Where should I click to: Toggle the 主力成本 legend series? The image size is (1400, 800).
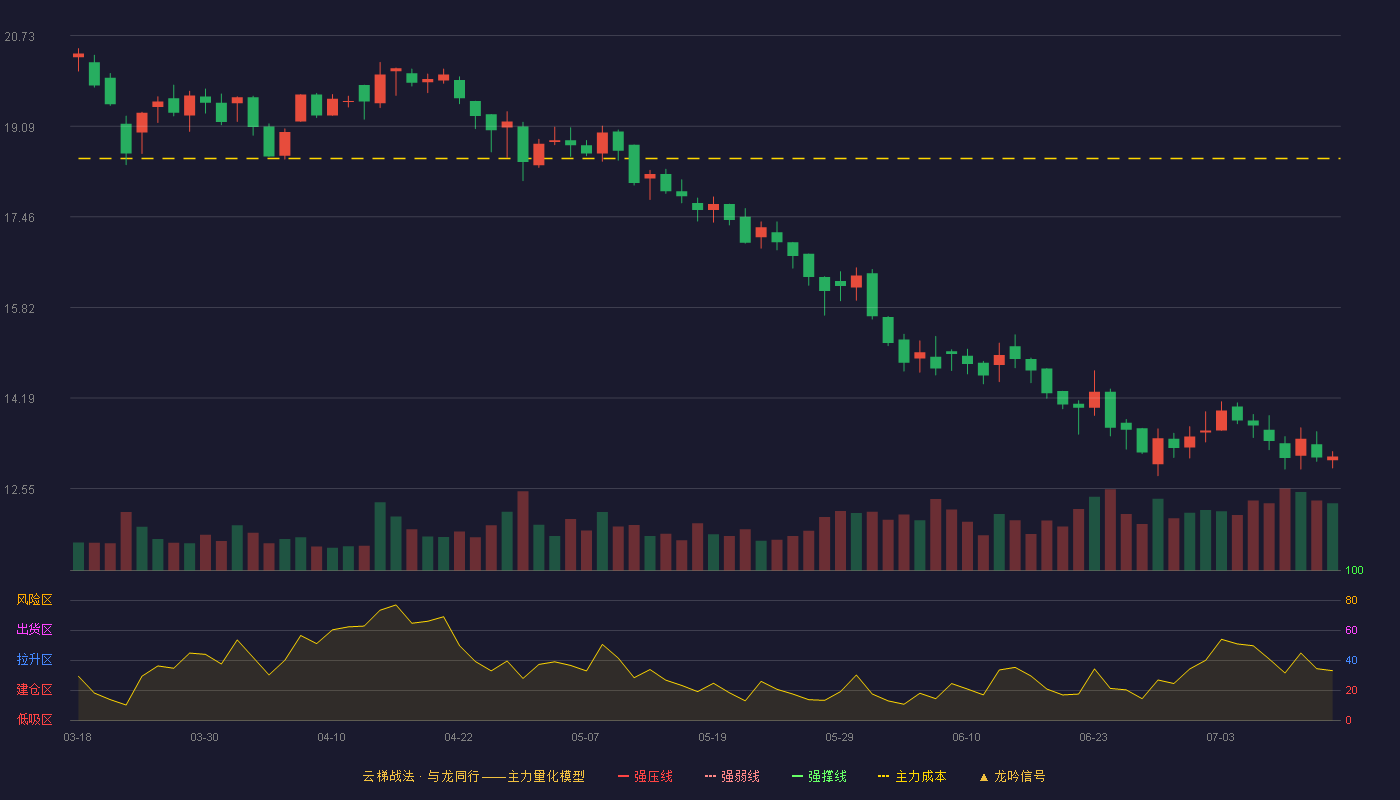(x=911, y=776)
